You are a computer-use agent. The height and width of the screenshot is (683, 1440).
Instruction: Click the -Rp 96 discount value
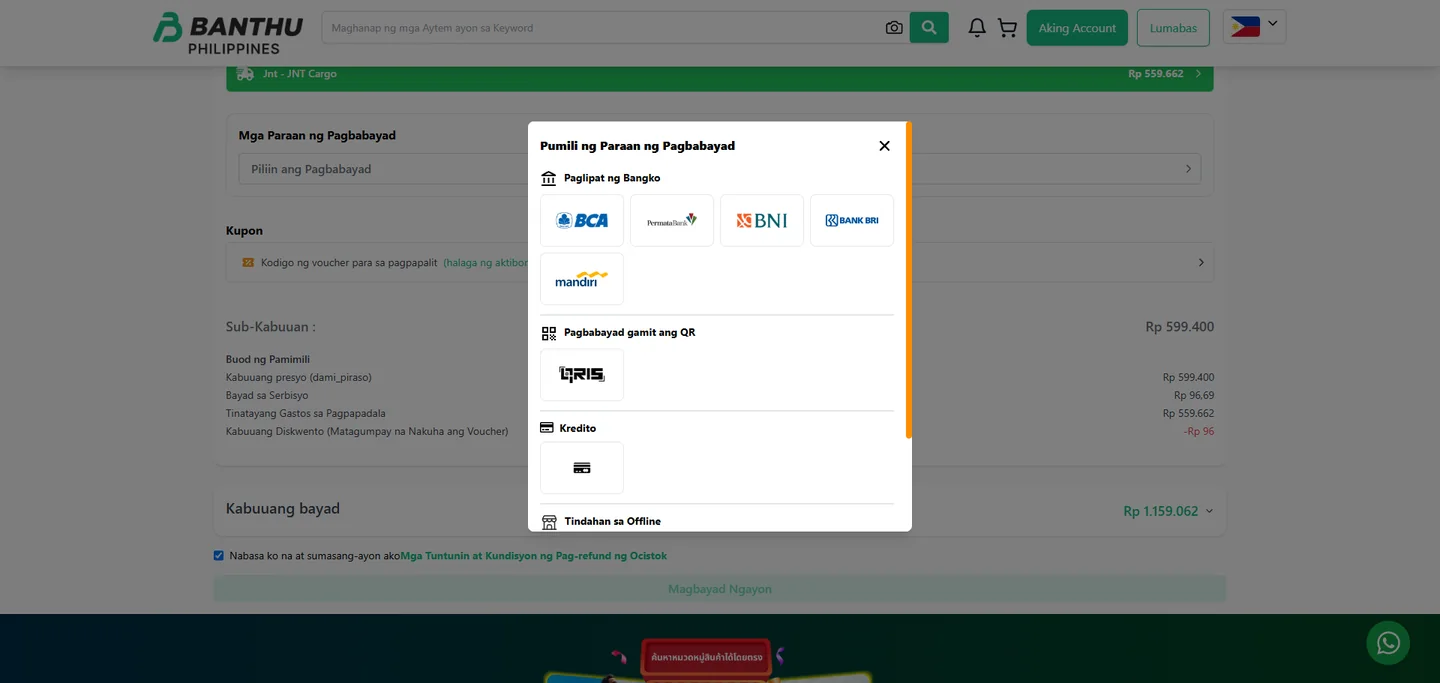[1199, 431]
